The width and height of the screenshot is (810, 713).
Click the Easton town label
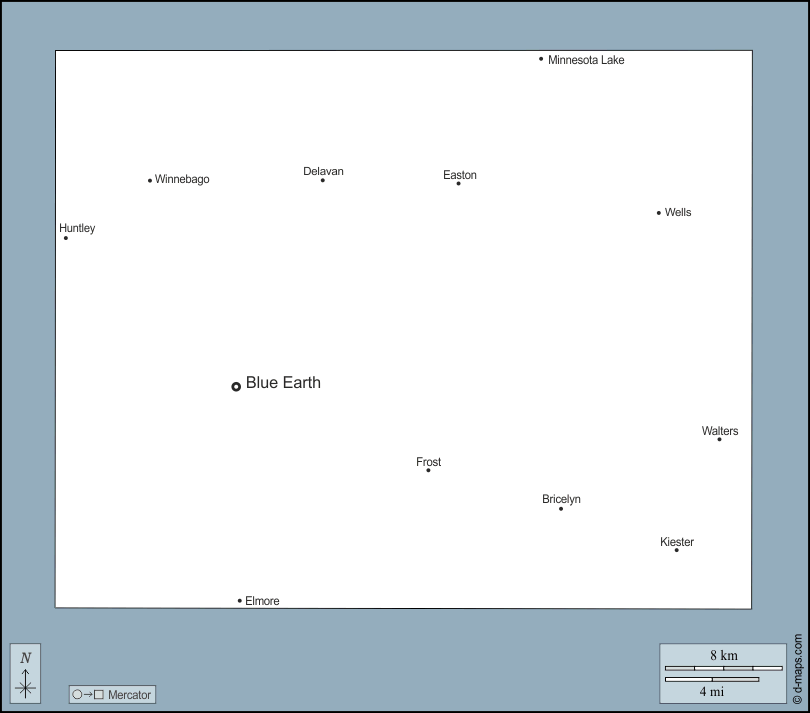[x=460, y=175]
